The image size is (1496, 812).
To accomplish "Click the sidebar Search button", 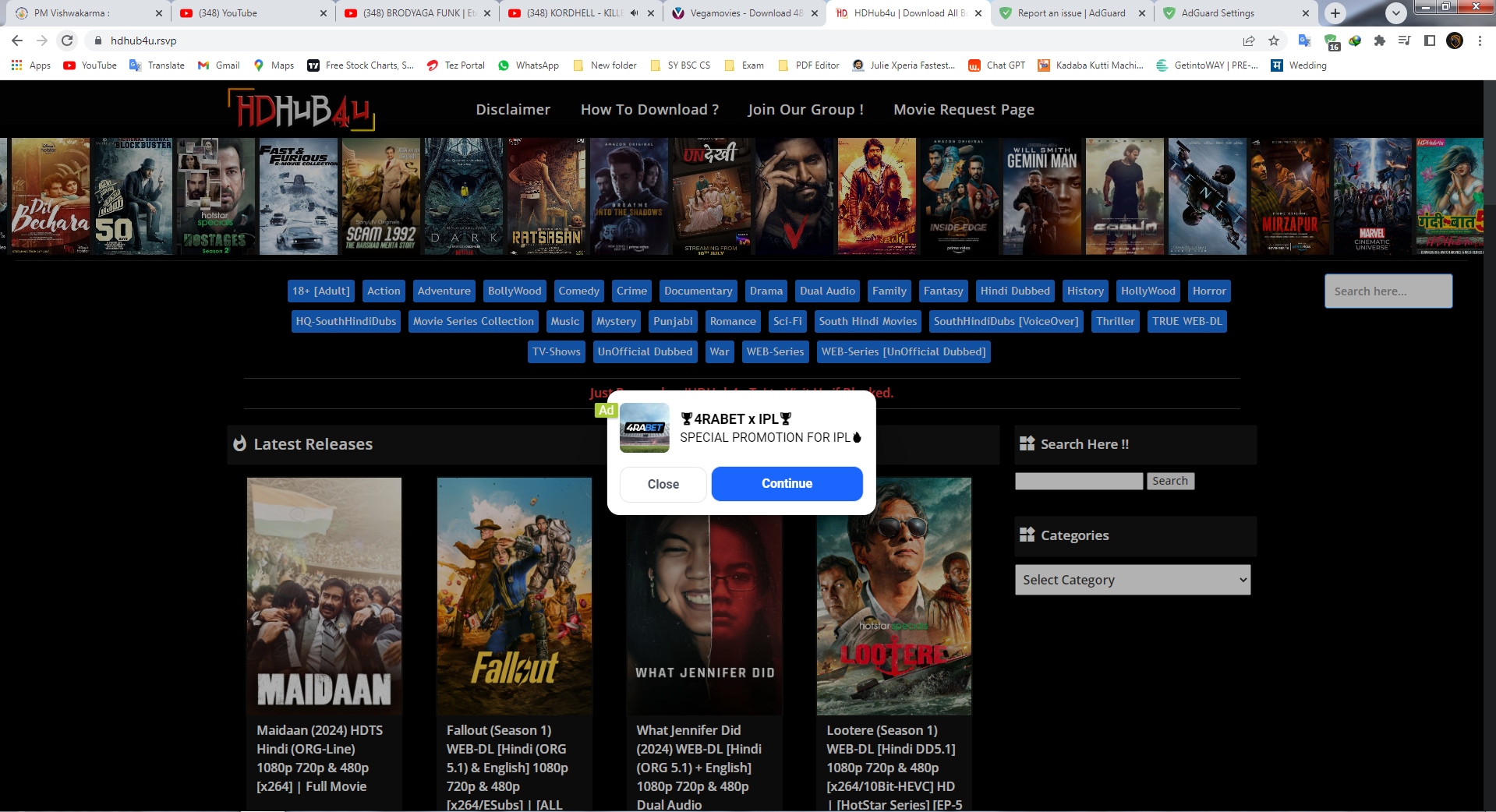I will [x=1170, y=481].
